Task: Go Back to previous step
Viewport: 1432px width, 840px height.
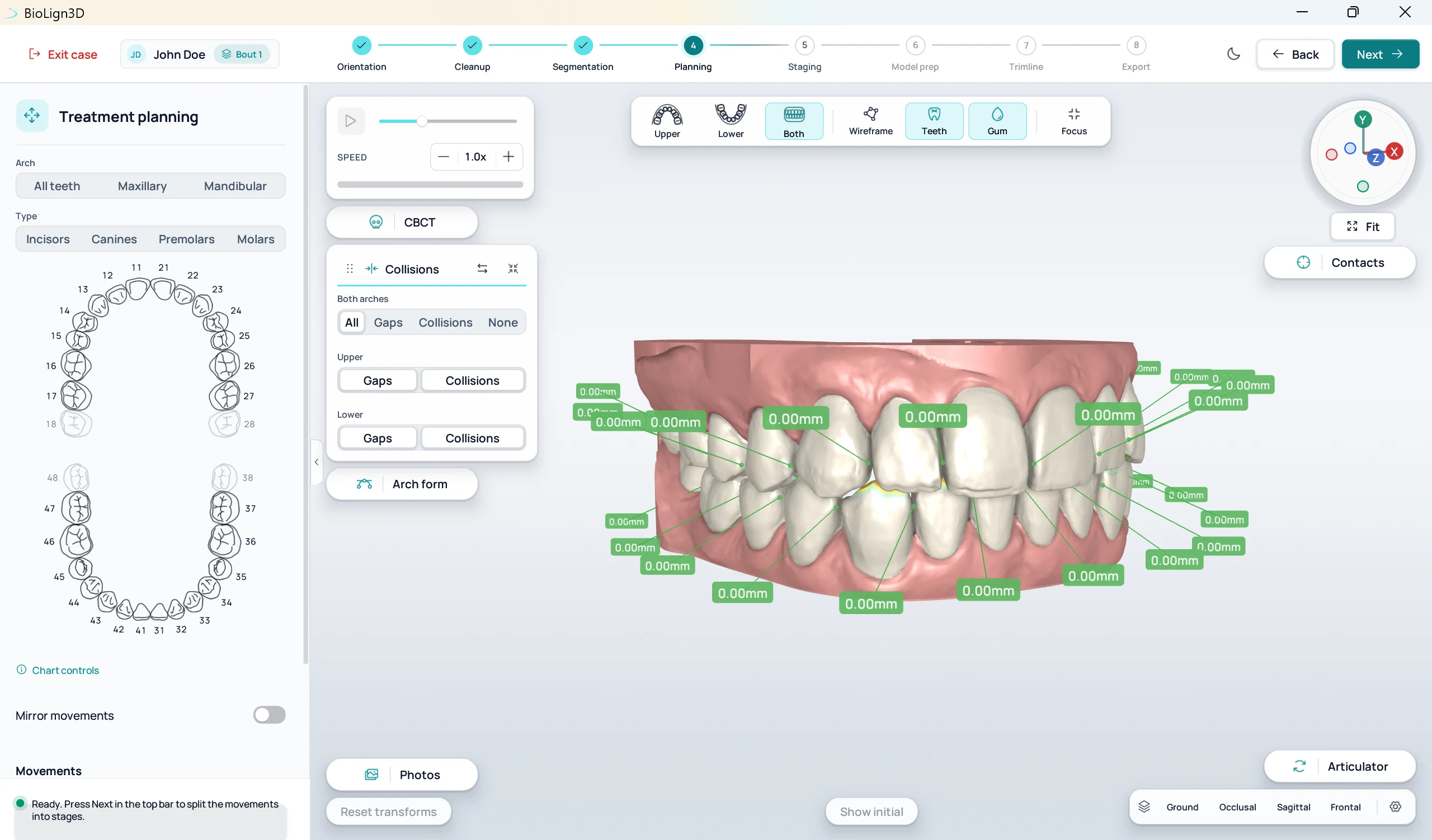Action: [1295, 54]
